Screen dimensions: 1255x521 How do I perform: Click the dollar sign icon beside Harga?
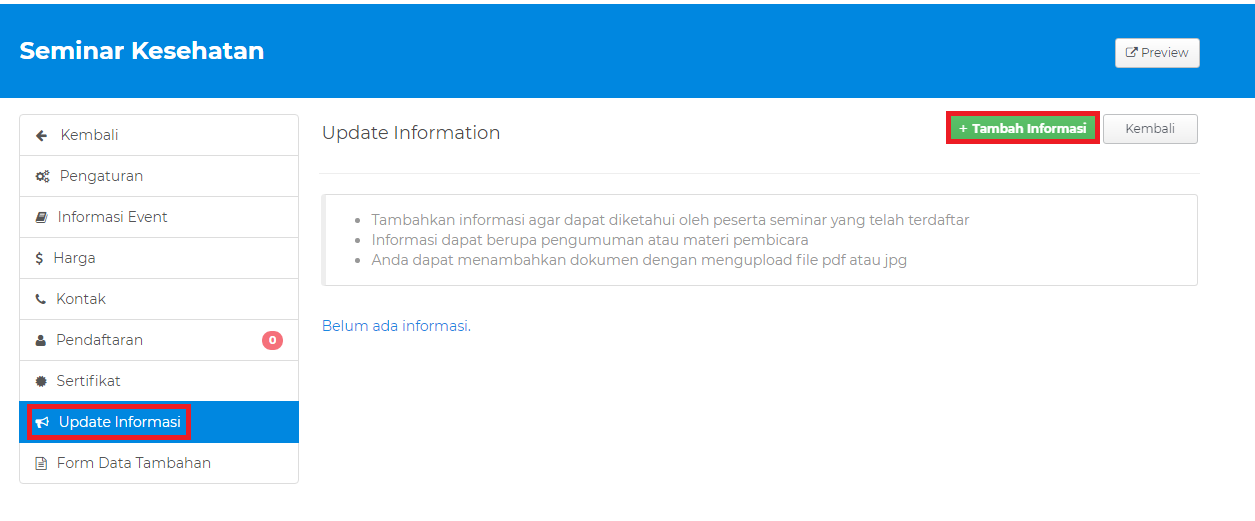[x=40, y=259]
